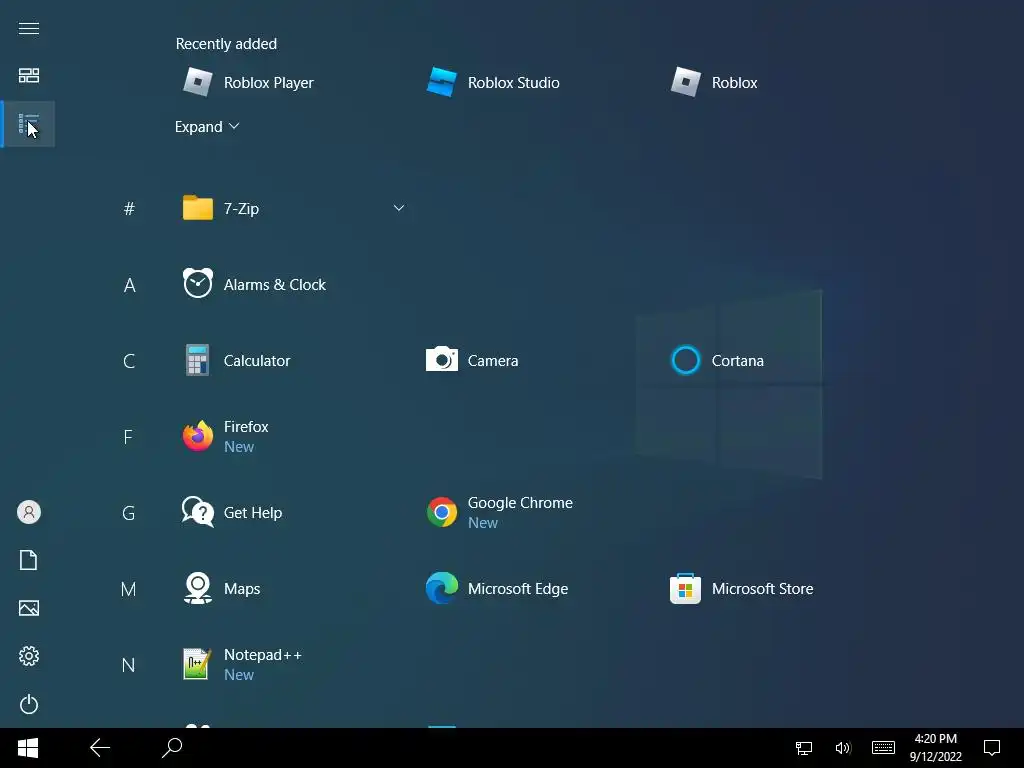The height and width of the screenshot is (768, 1024).
Task: Open the Roblox app under Recently added
Action: click(x=714, y=83)
